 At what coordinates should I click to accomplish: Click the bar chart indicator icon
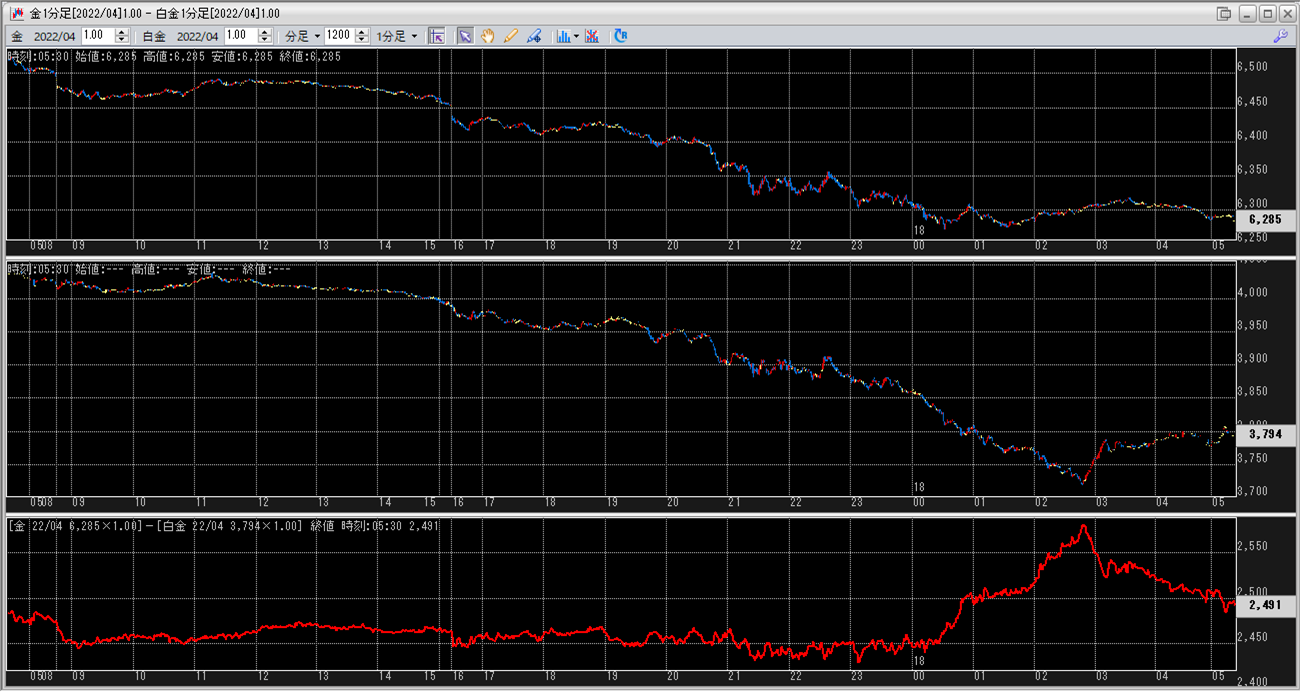(563, 36)
